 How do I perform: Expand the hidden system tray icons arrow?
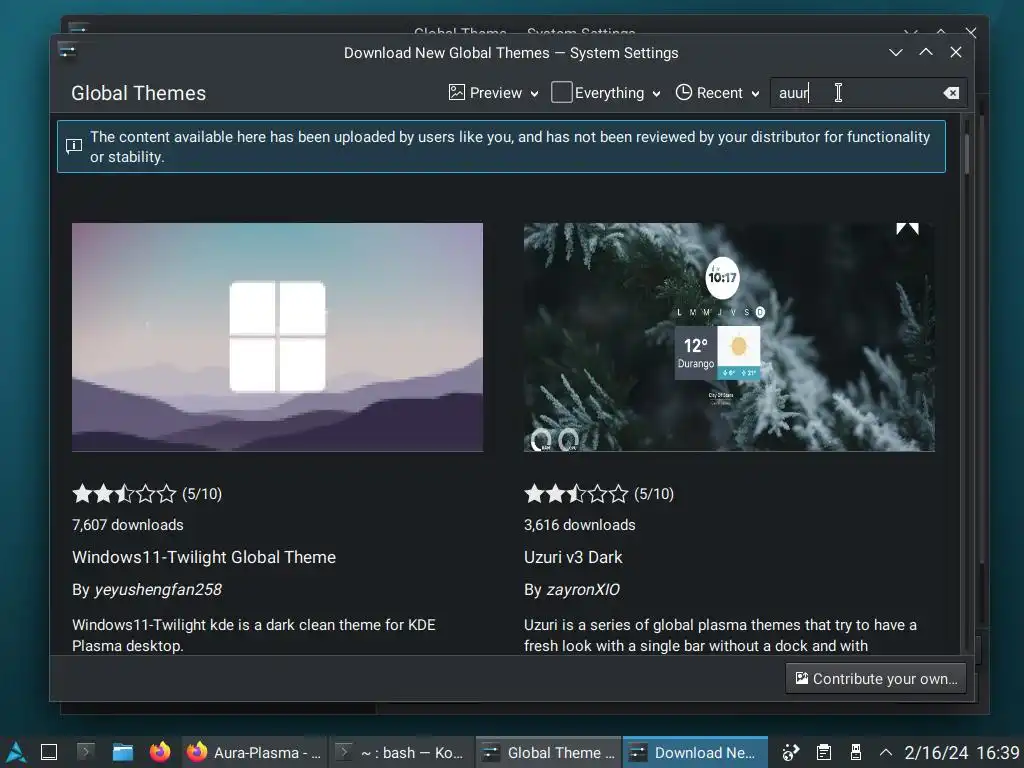coord(886,752)
